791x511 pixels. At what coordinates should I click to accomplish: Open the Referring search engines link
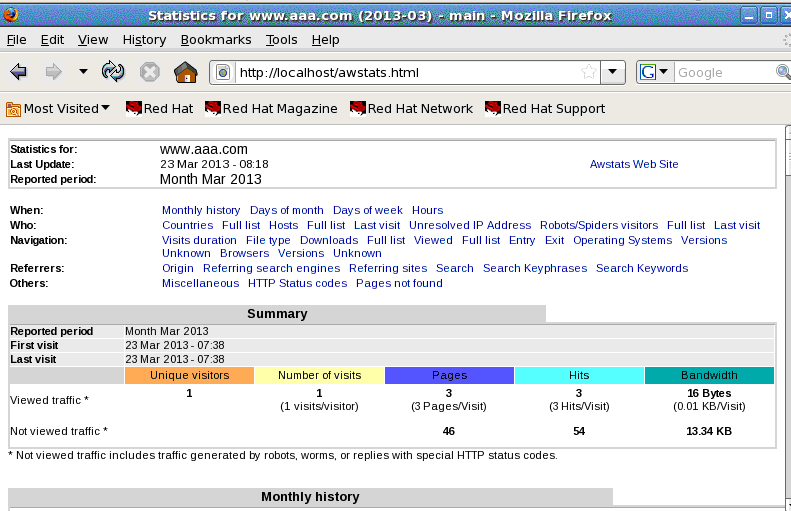[x=271, y=268]
